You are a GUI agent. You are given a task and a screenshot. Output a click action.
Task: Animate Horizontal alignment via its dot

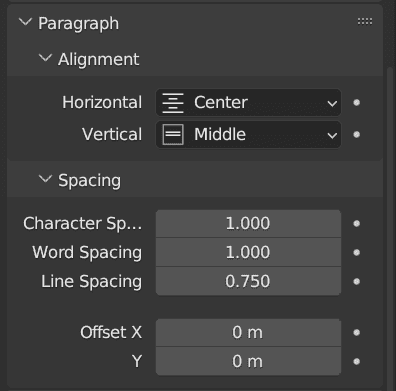click(x=356, y=102)
